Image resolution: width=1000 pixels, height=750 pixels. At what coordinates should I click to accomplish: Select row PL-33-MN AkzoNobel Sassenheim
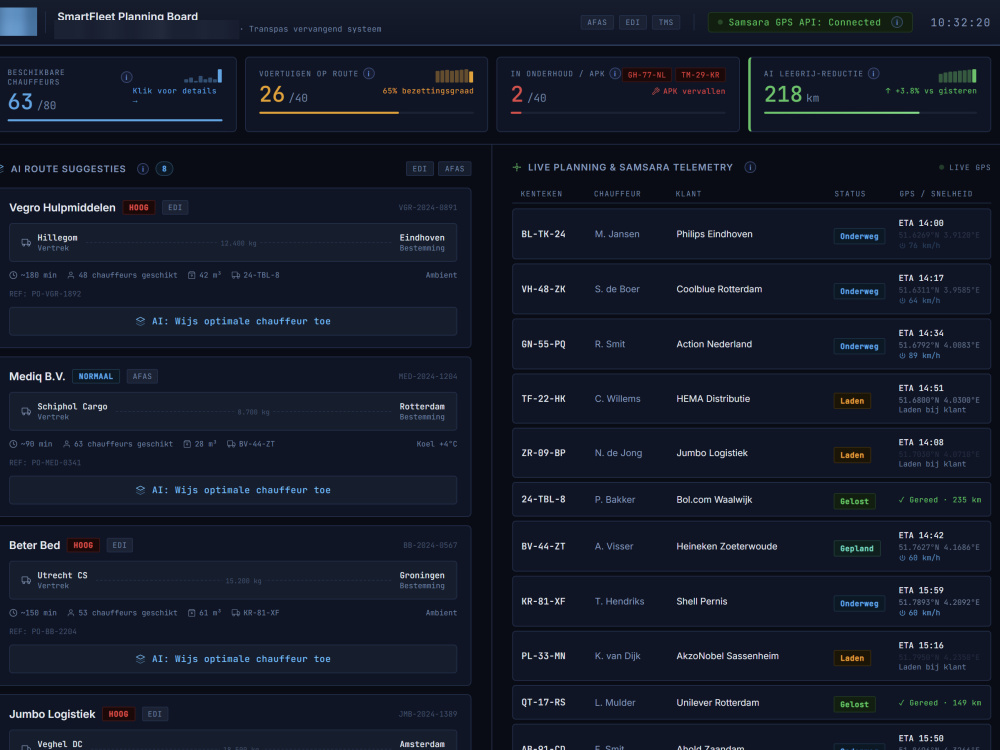click(751, 656)
